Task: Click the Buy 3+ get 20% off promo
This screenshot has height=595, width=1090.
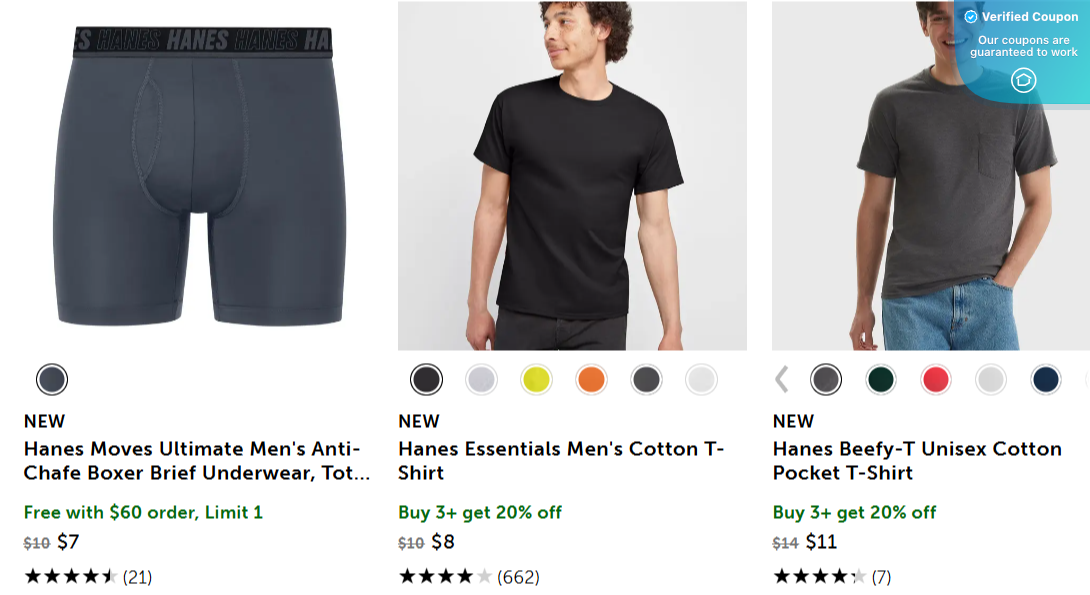Action: (482, 511)
